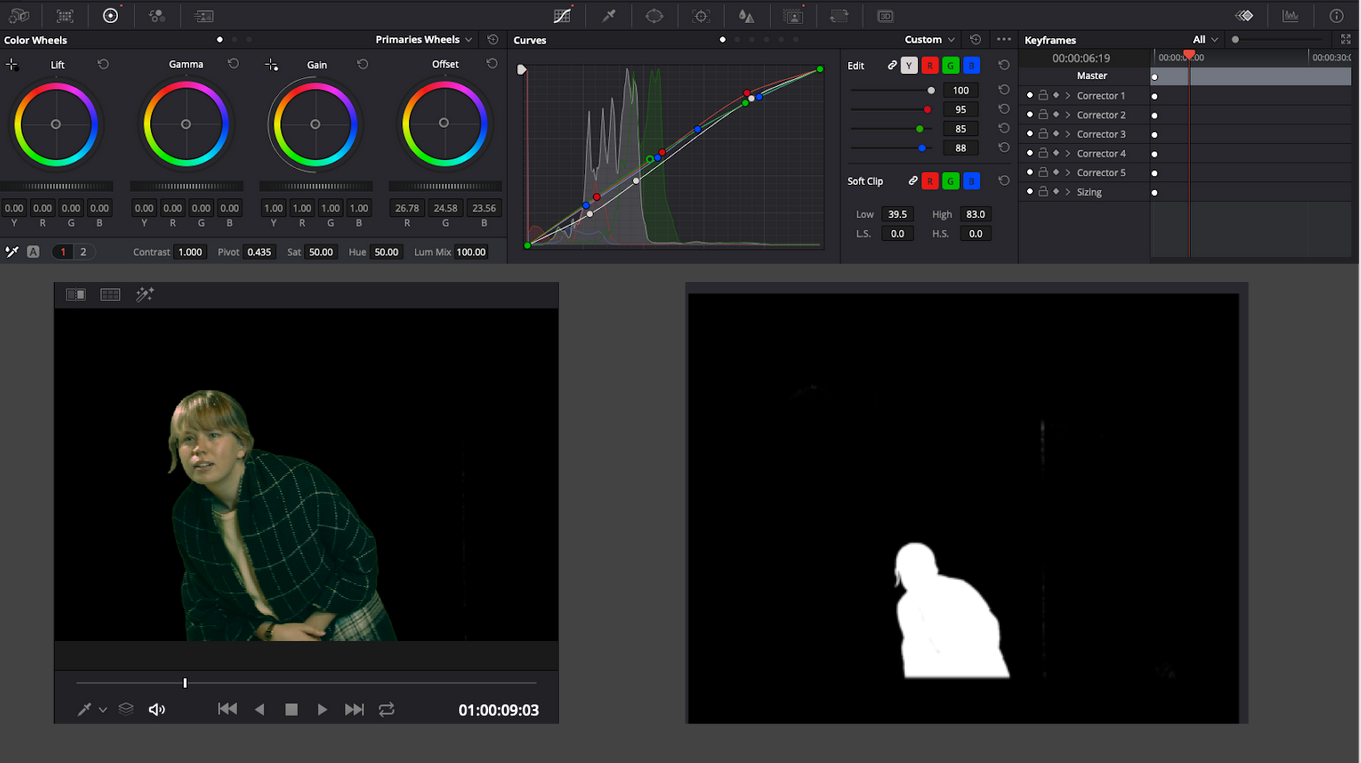The height and width of the screenshot is (763, 1361).
Task: Reset the Soft Clip settings
Action: (x=1004, y=181)
